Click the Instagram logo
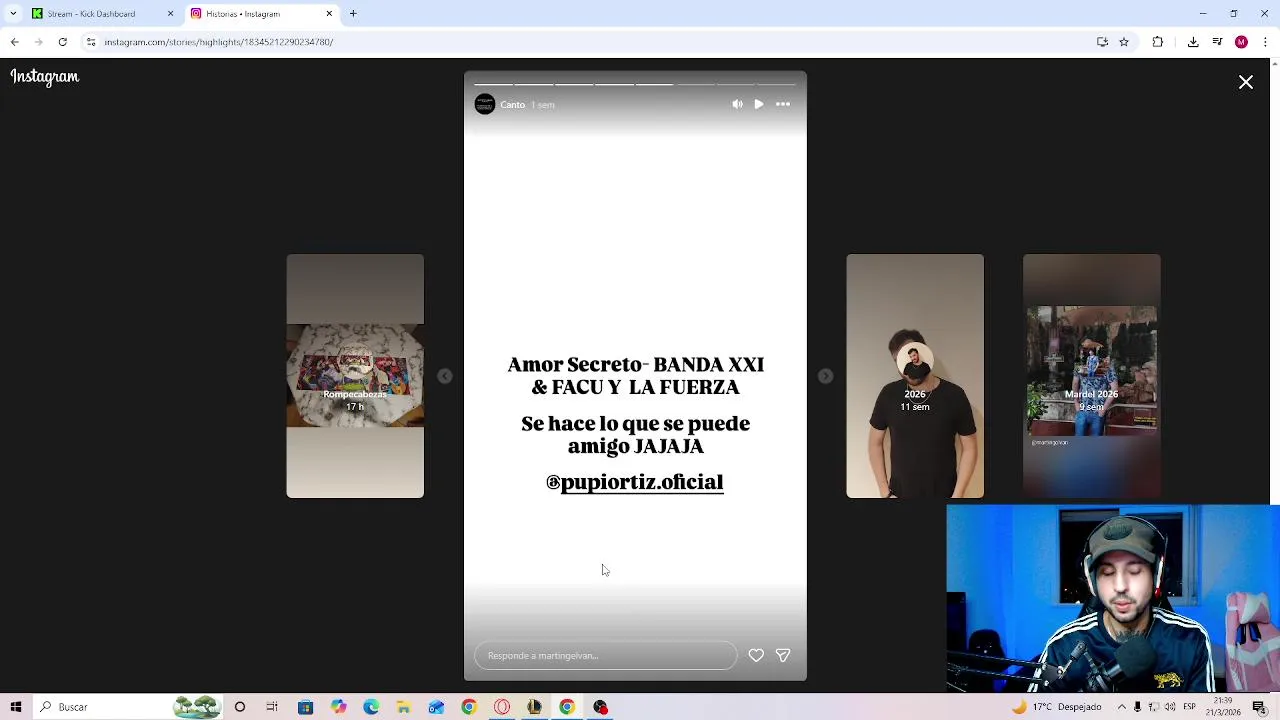 (45, 77)
